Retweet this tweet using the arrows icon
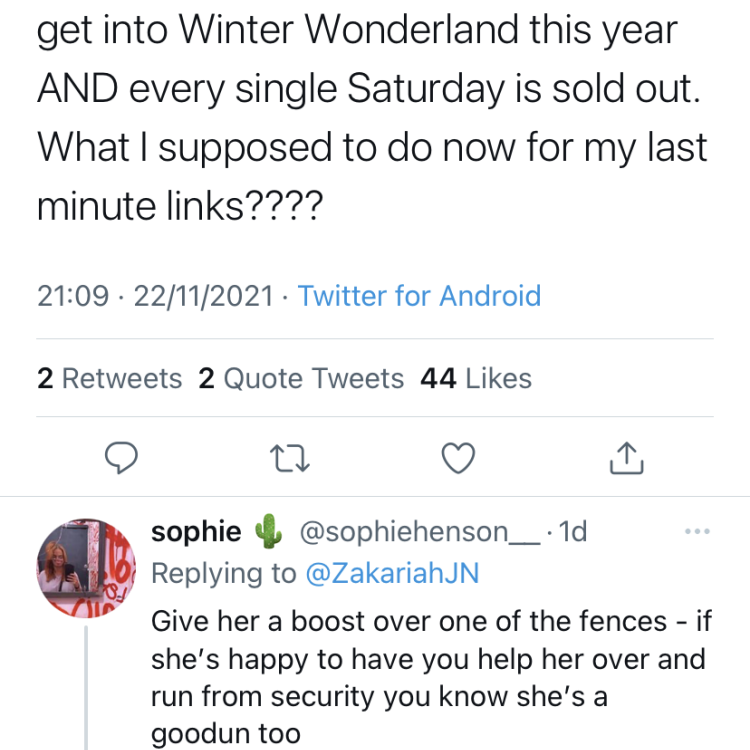This screenshot has height=750, width=750. tap(289, 457)
